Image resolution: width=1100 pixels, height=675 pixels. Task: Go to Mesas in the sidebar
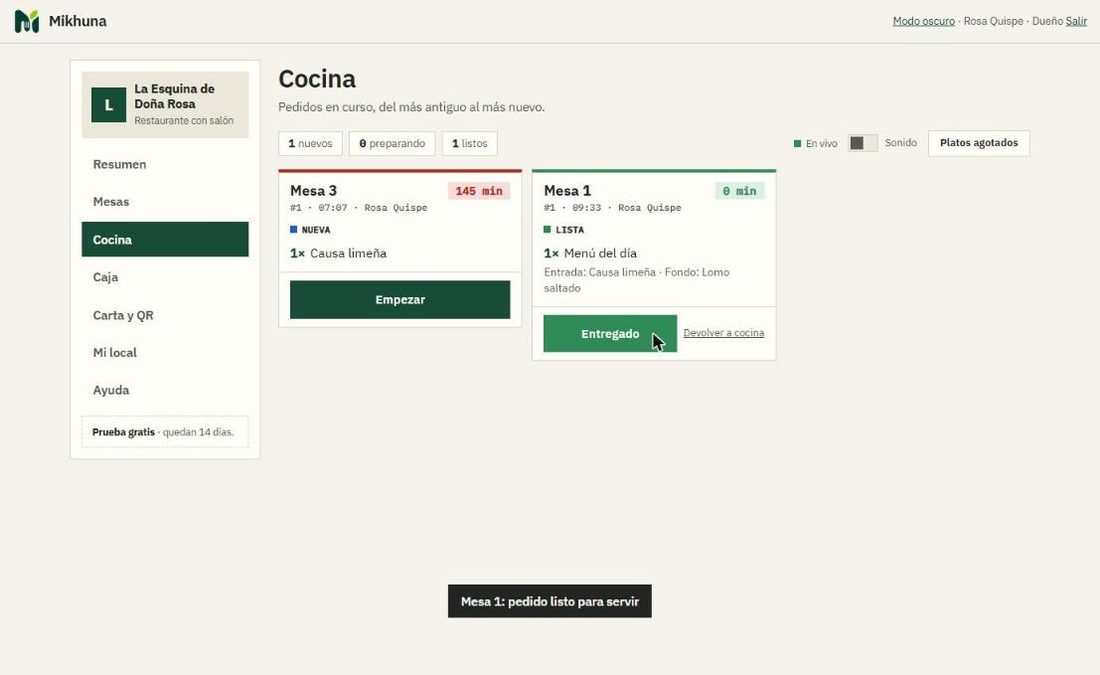pos(165,201)
